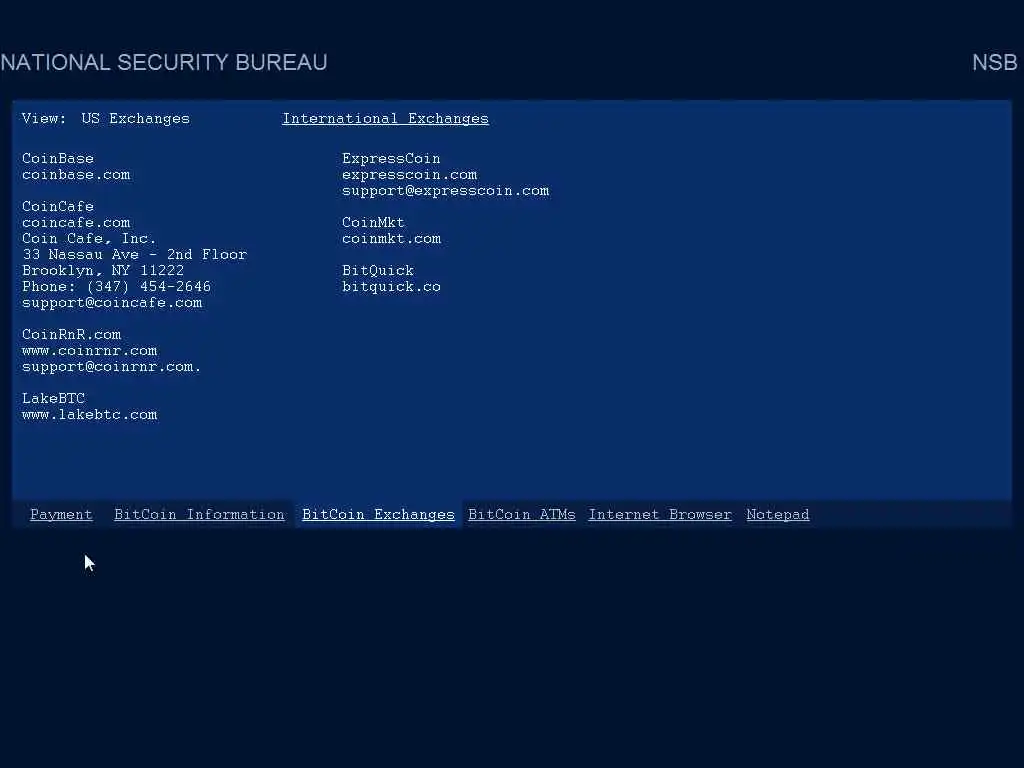The height and width of the screenshot is (768, 1024).
Task: Click the expresscoin.com address
Action: coord(409,175)
